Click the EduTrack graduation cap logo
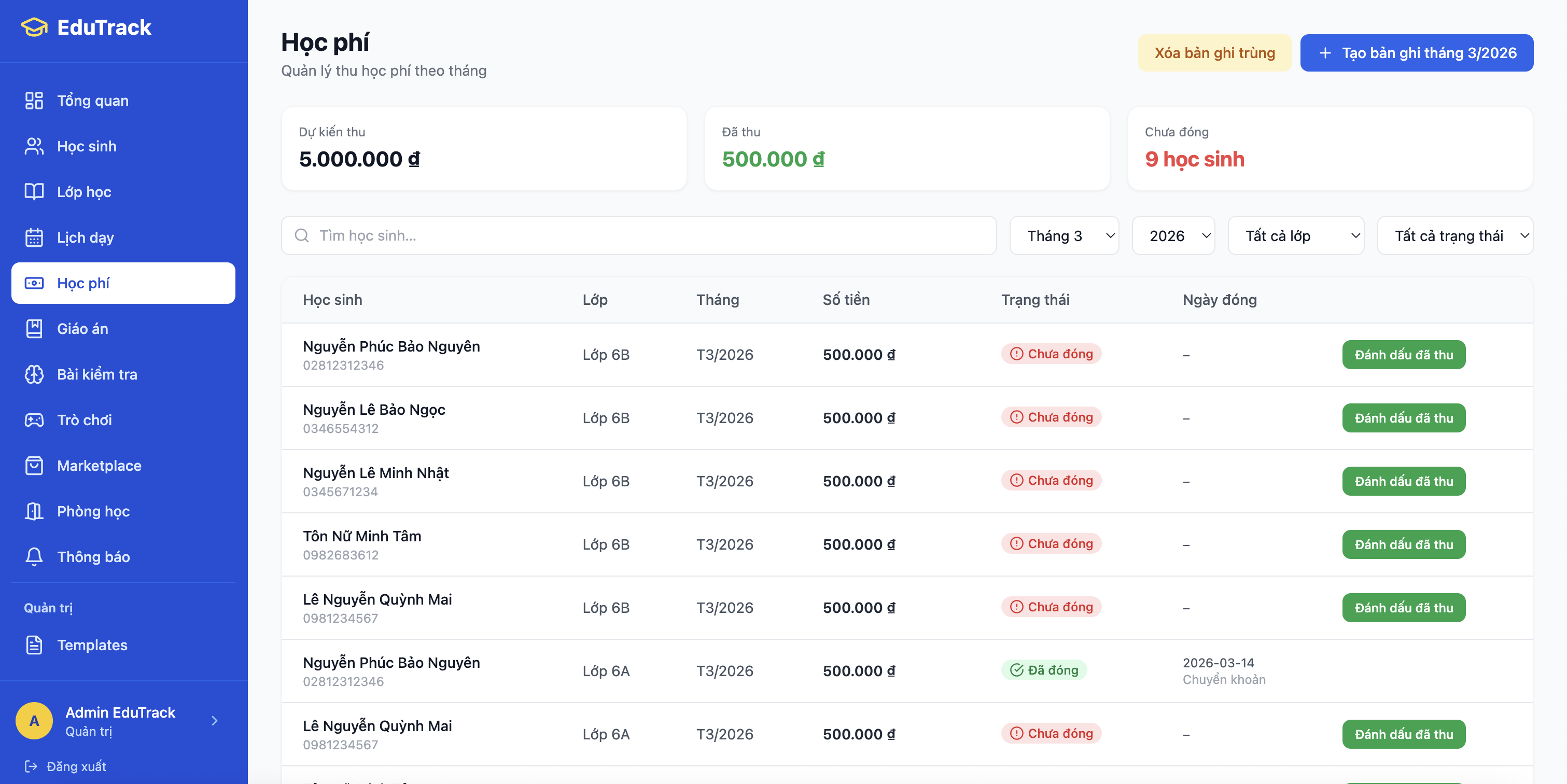This screenshot has height=784, width=1567. (x=34, y=27)
